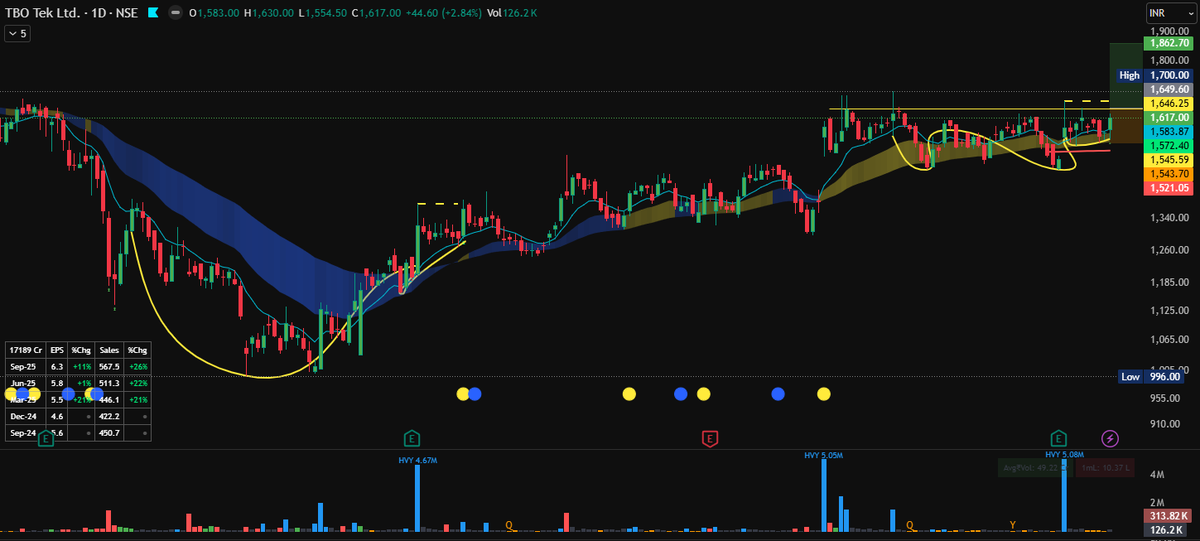The image size is (1200, 541).
Task: Click the HVY 4.67M volume label
Action: (x=417, y=459)
